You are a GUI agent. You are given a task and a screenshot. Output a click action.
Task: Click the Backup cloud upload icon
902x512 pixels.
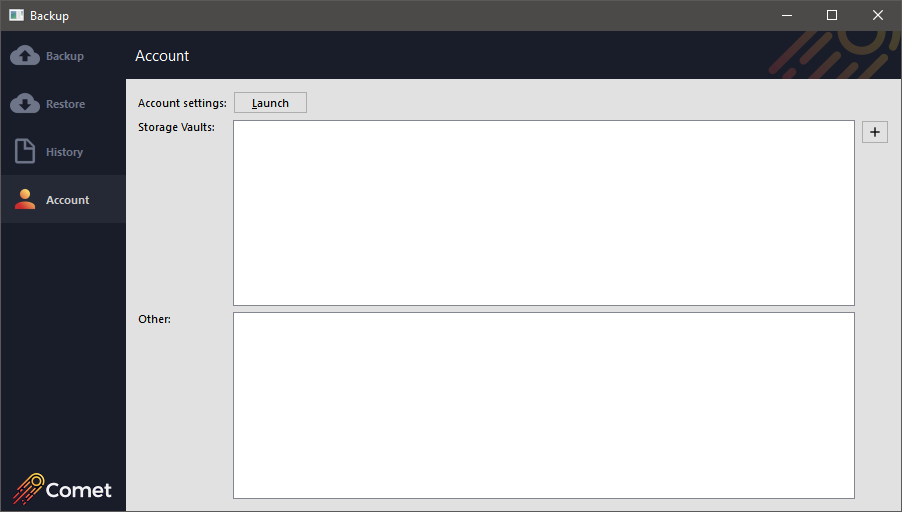(25, 56)
